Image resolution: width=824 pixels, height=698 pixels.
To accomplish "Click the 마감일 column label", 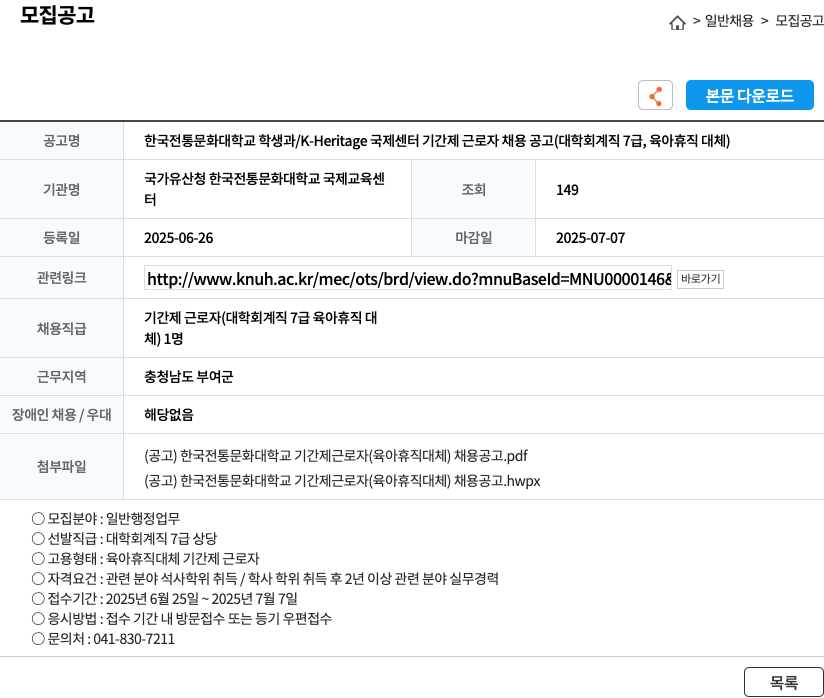I will pos(473,238).
